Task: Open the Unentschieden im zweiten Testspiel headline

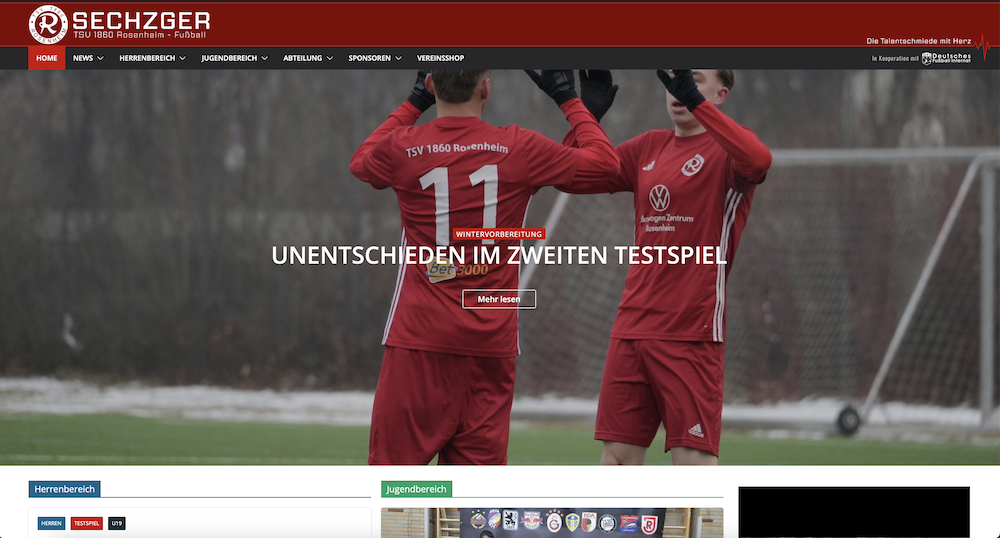Action: (499, 256)
